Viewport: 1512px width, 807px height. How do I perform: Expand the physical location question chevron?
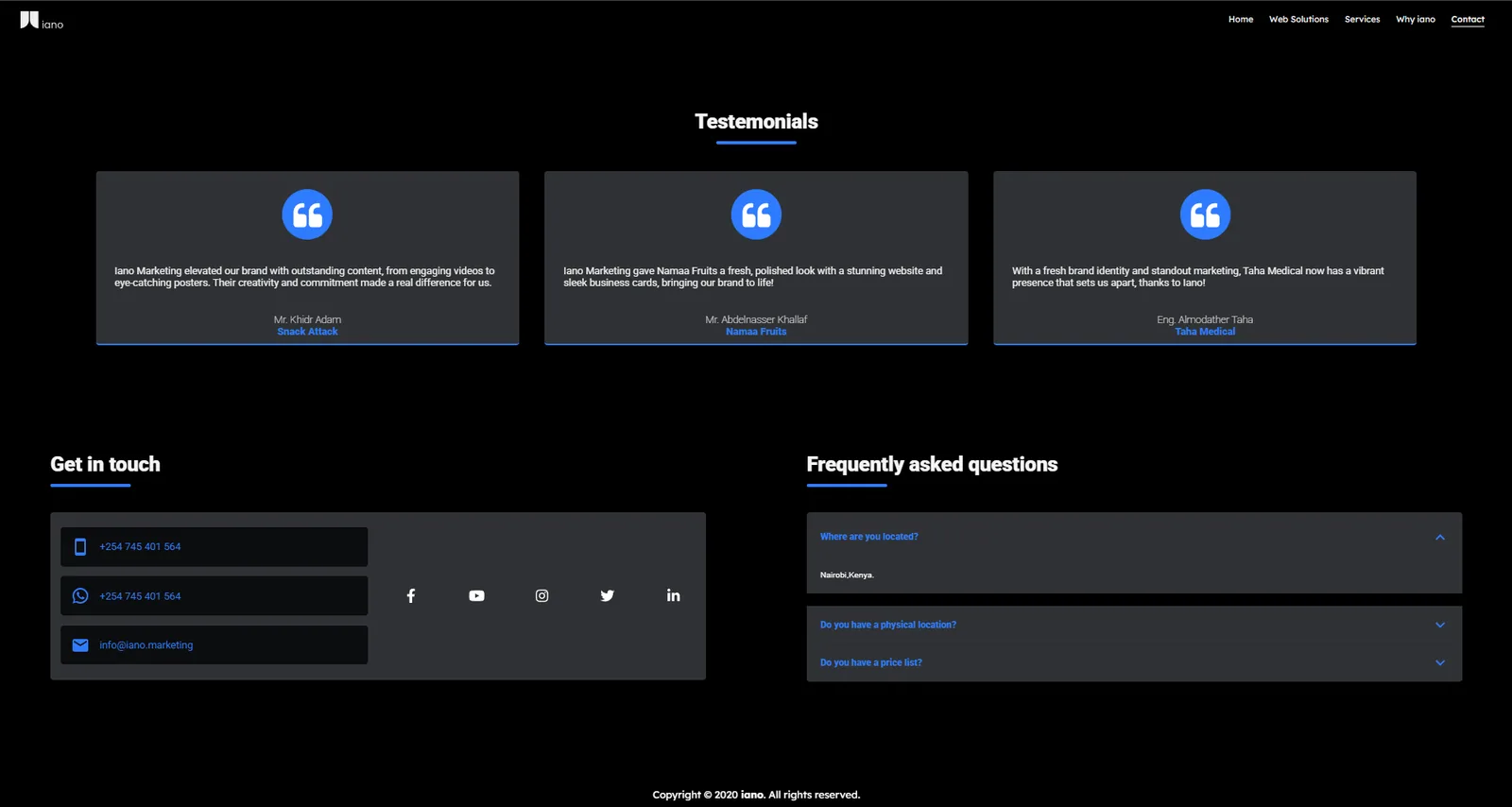(1440, 625)
